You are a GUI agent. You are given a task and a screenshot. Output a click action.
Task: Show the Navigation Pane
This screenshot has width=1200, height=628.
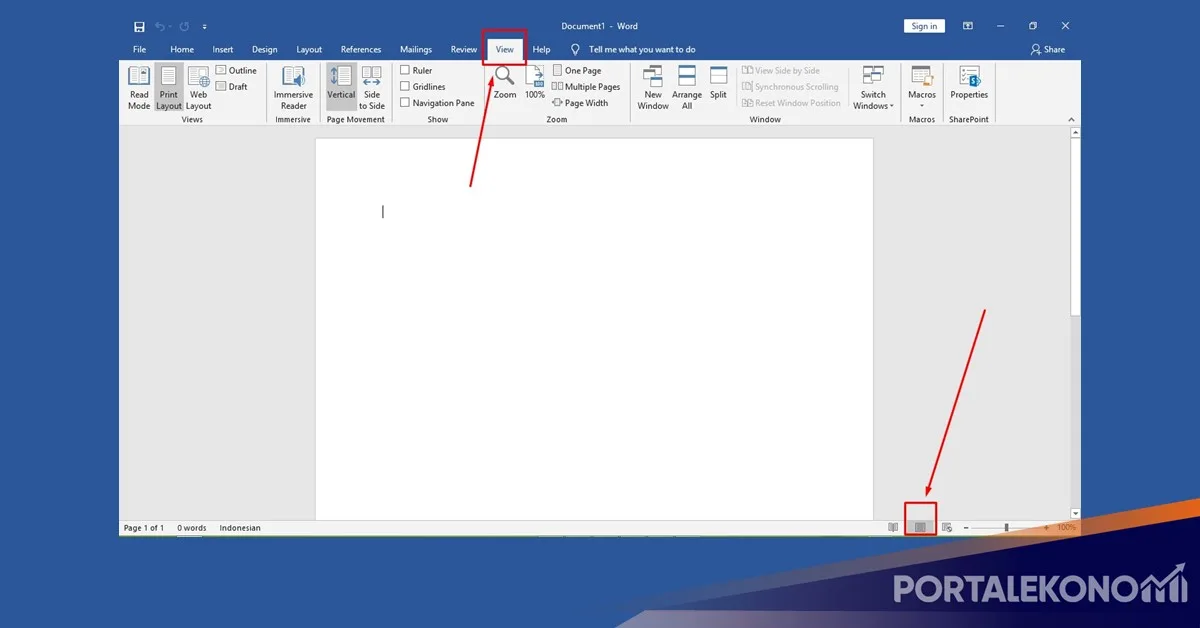pyautogui.click(x=405, y=103)
